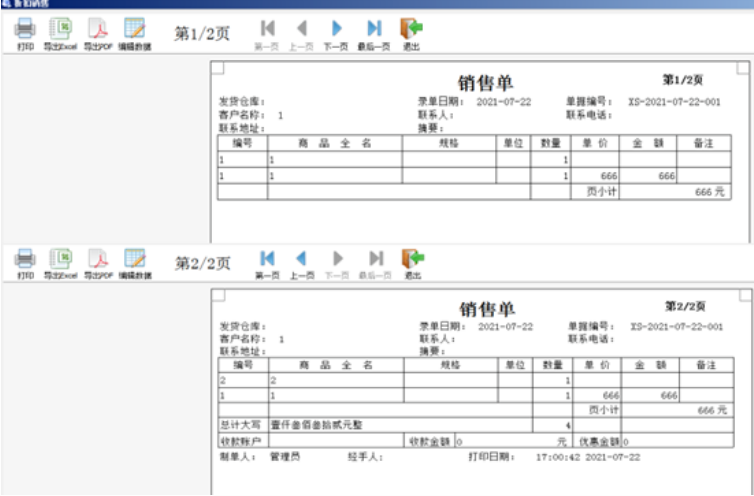Export to Excel from the 第1/2页 toolbar
Image resolution: width=754 pixels, height=496 pixels.
coord(61,30)
